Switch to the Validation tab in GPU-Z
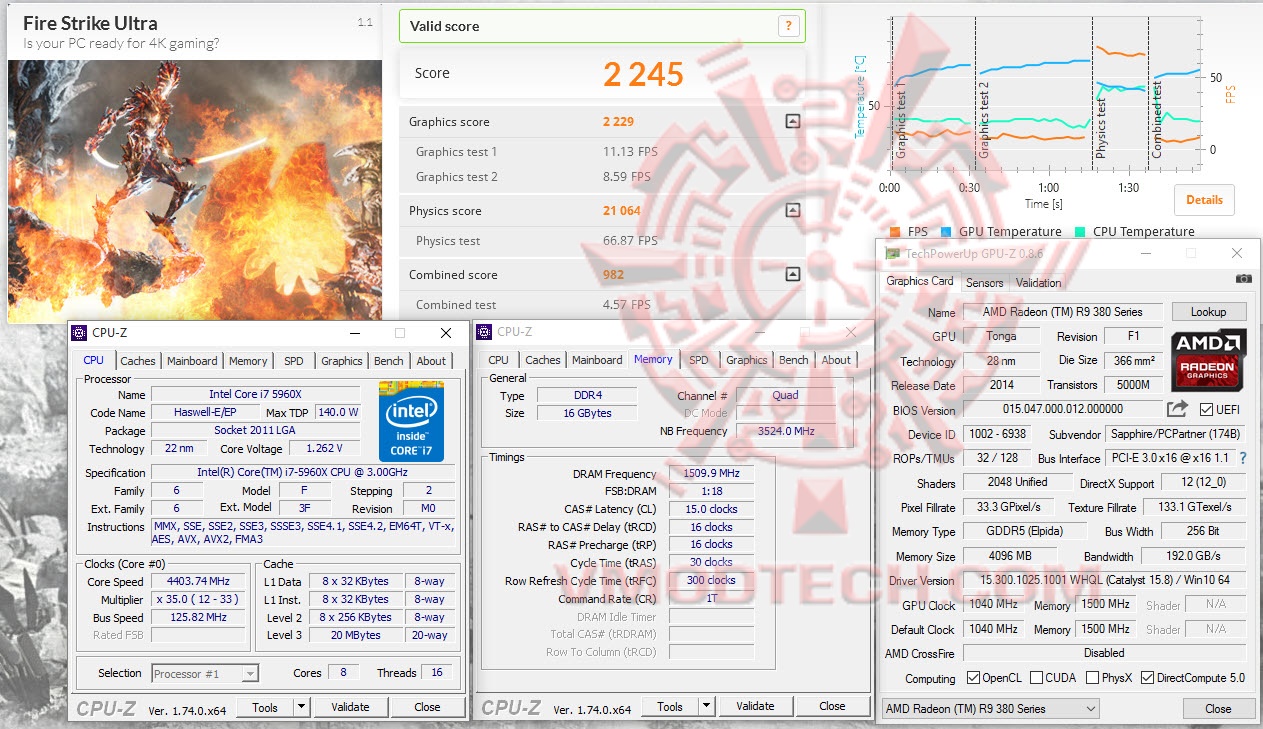1263x729 pixels. pyautogui.click(x=1039, y=283)
